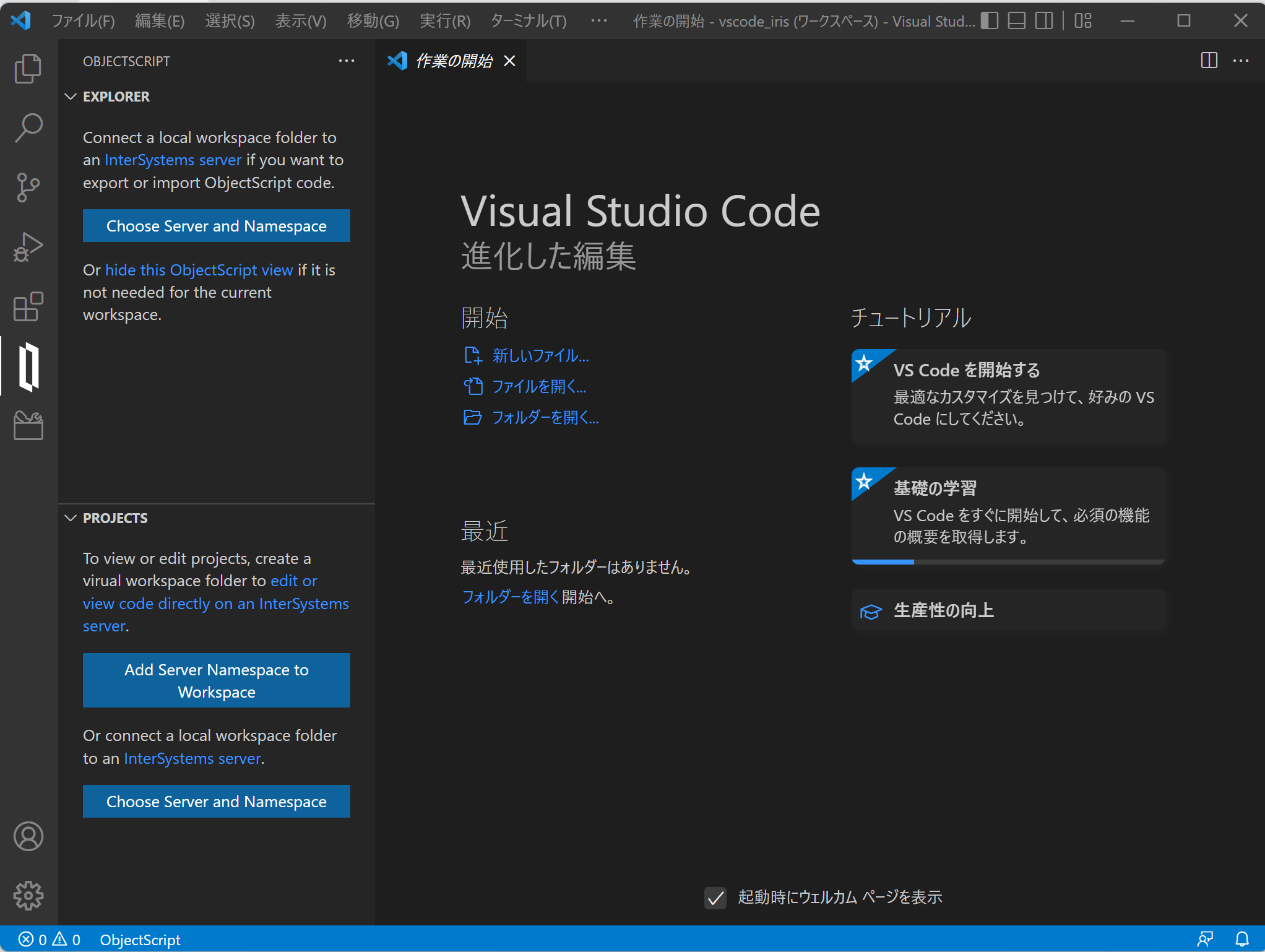Open the Extensions view icon
This screenshot has width=1265, height=952.
pyautogui.click(x=28, y=307)
